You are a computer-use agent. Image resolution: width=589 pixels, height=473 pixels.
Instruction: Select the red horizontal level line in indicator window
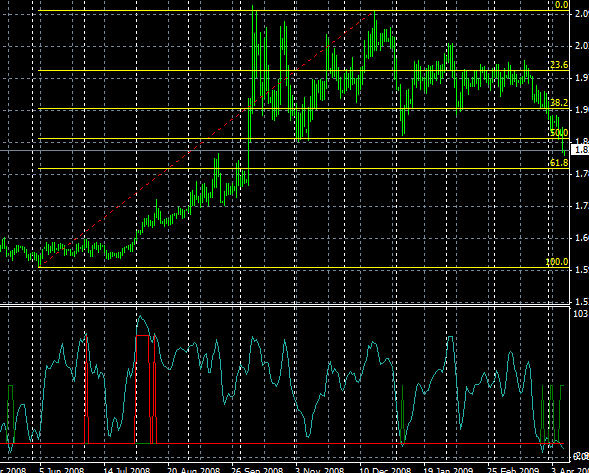pyautogui.click(x=282, y=444)
